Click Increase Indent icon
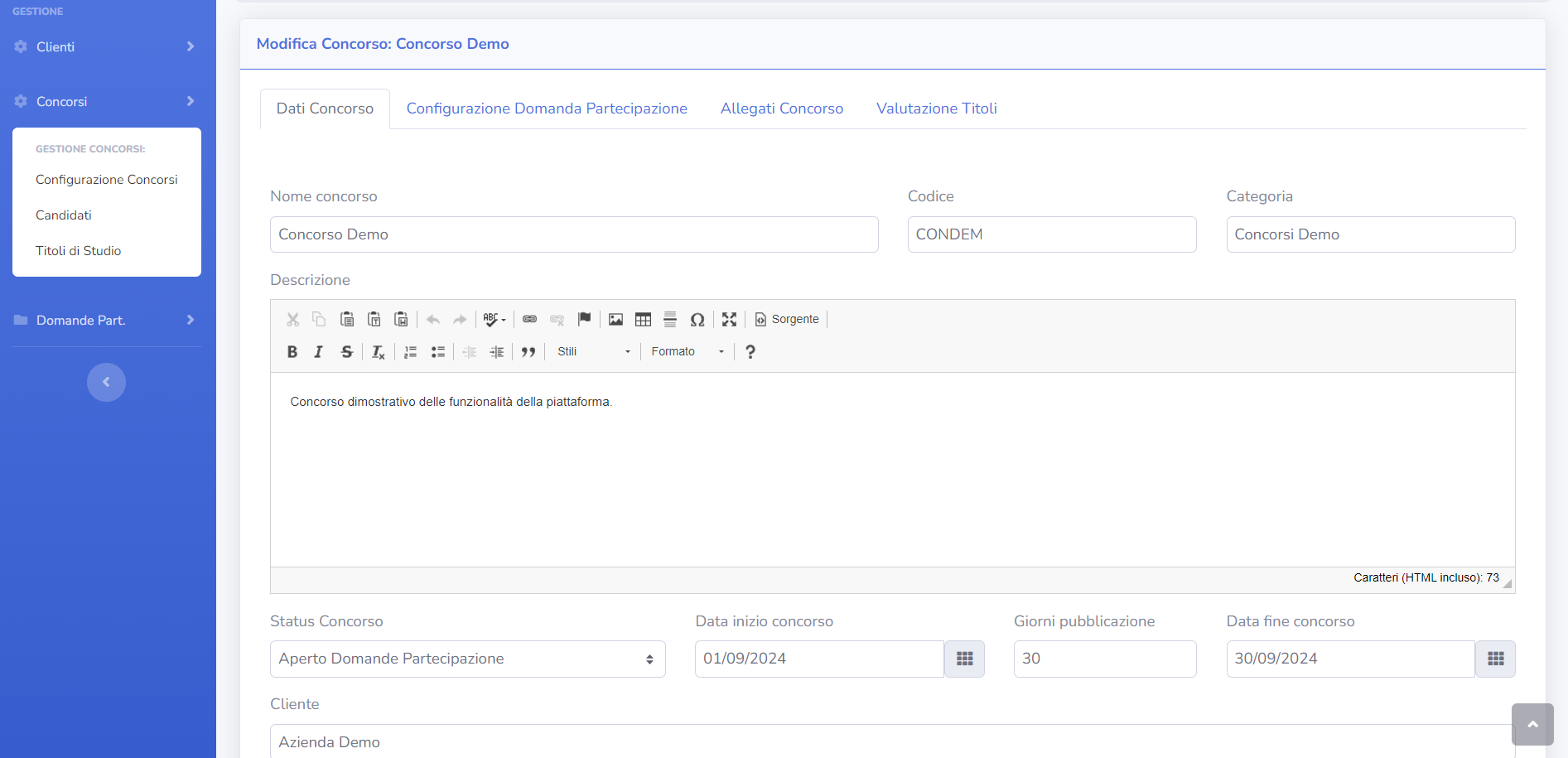The width and height of the screenshot is (1568, 758). click(x=496, y=351)
